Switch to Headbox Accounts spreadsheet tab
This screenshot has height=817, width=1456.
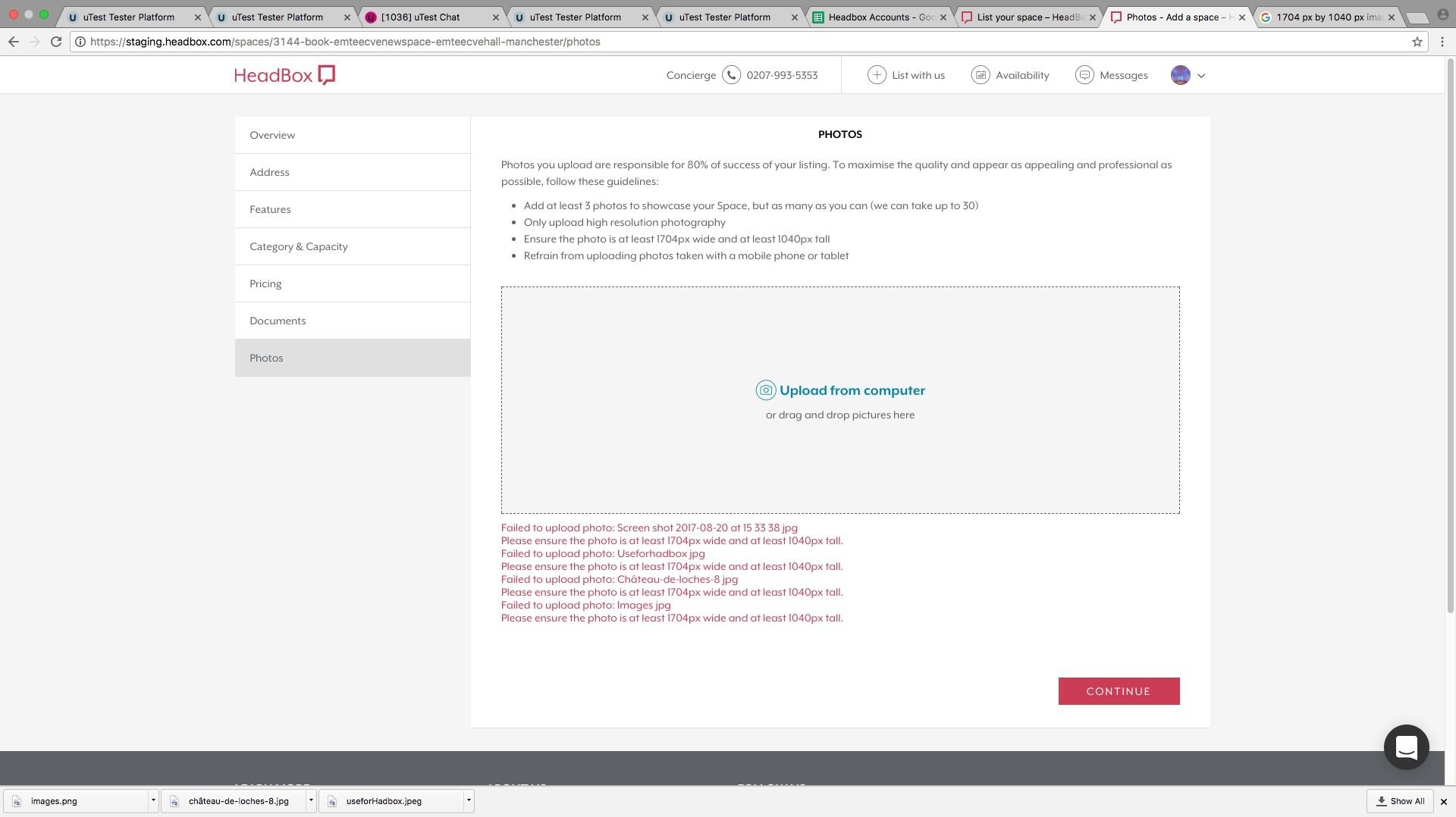coord(880,17)
